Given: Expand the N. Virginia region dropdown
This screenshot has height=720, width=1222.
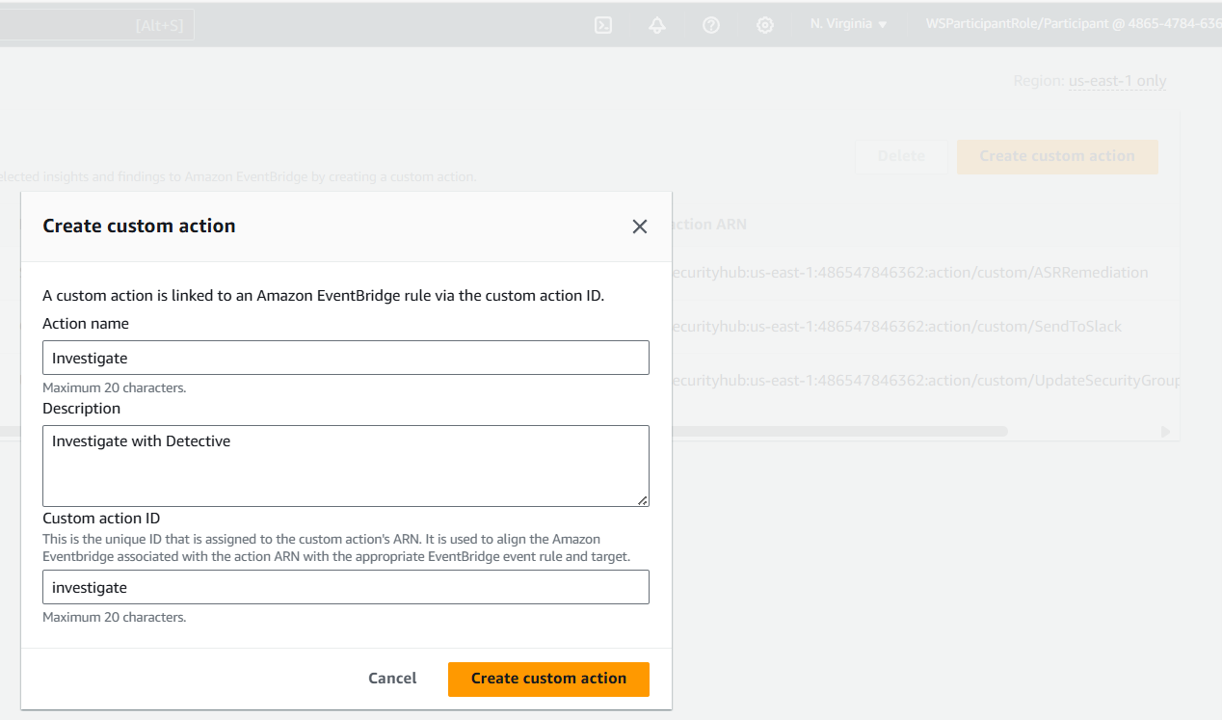Looking at the screenshot, I should pos(849,24).
